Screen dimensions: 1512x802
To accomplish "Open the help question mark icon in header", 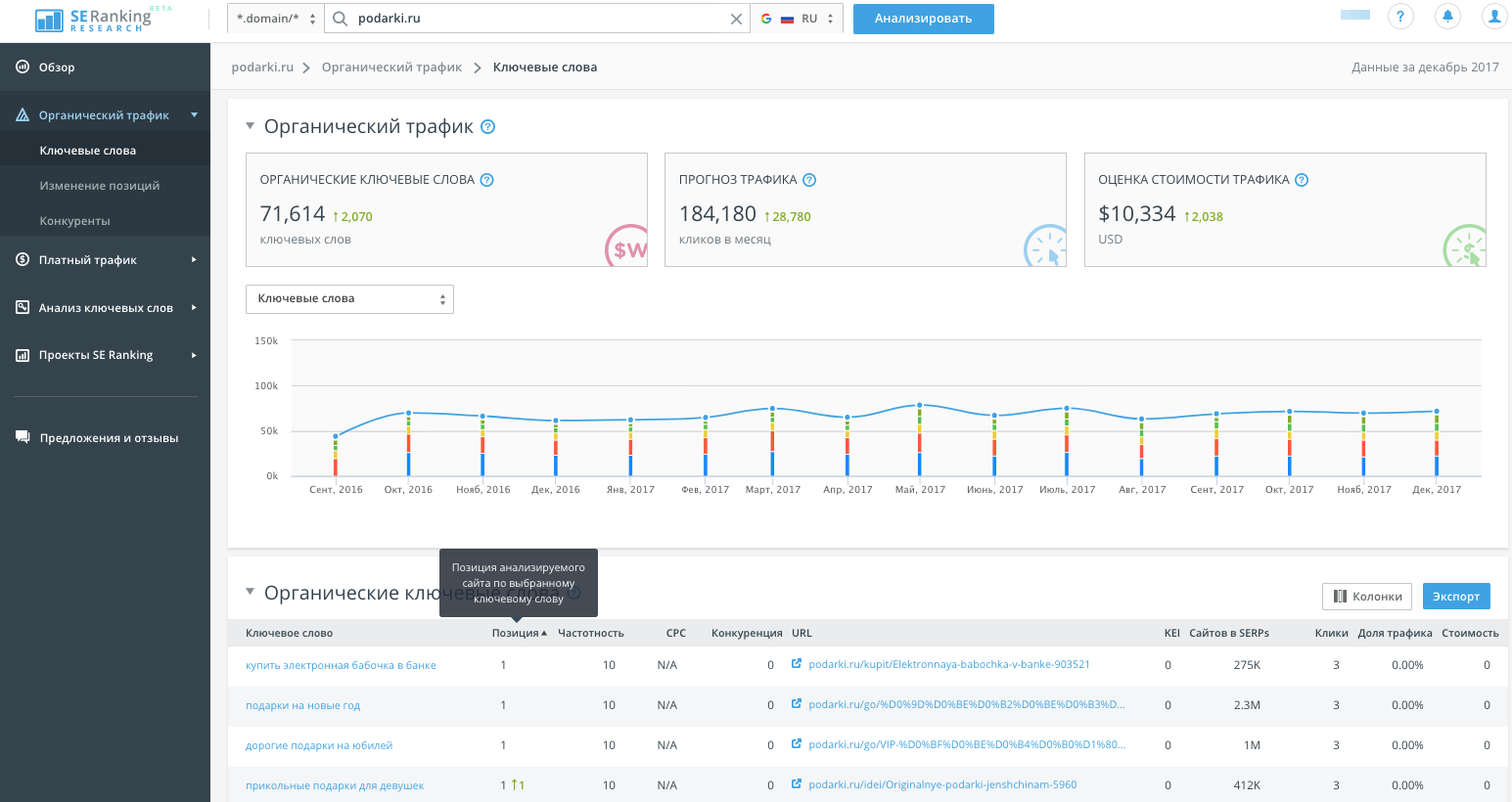I will [x=1400, y=17].
